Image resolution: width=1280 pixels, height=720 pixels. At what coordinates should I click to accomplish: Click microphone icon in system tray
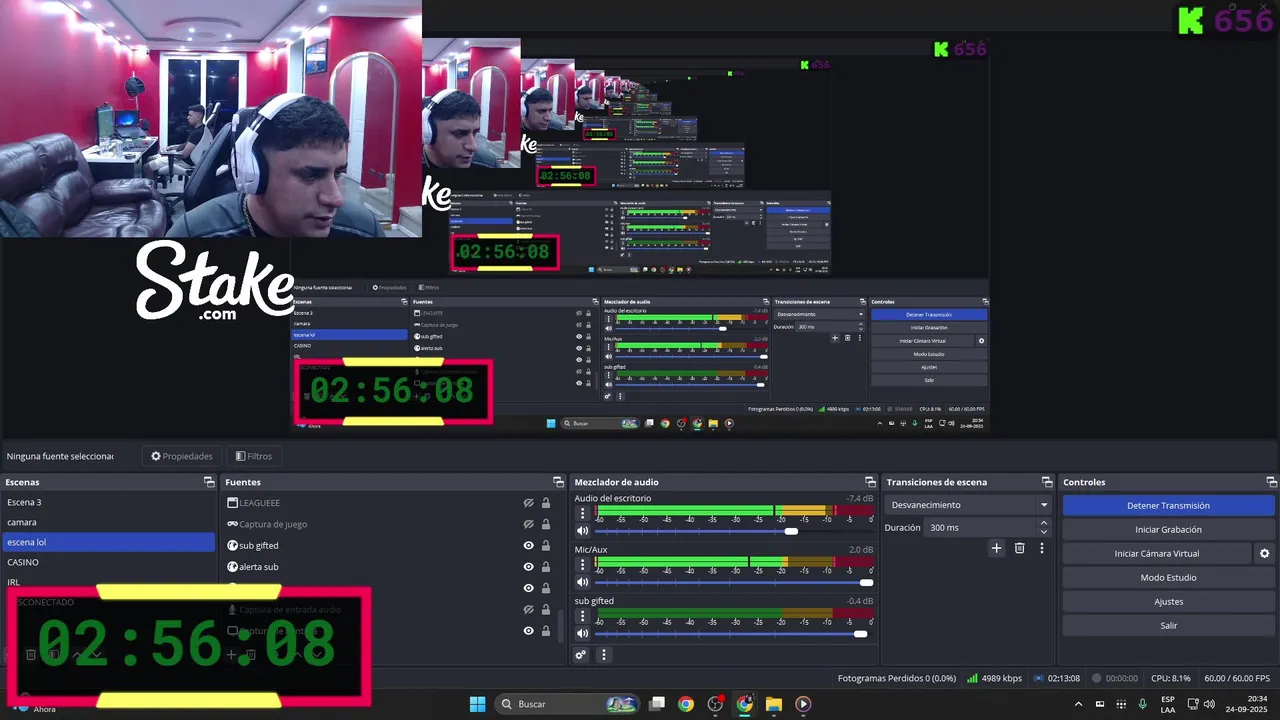(x=1142, y=704)
